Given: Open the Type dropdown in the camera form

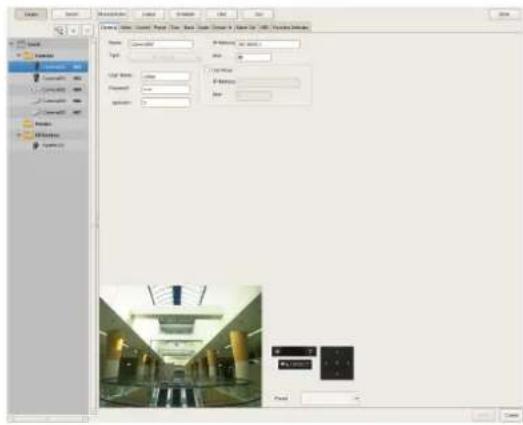Looking at the screenshot, I should point(165,57).
